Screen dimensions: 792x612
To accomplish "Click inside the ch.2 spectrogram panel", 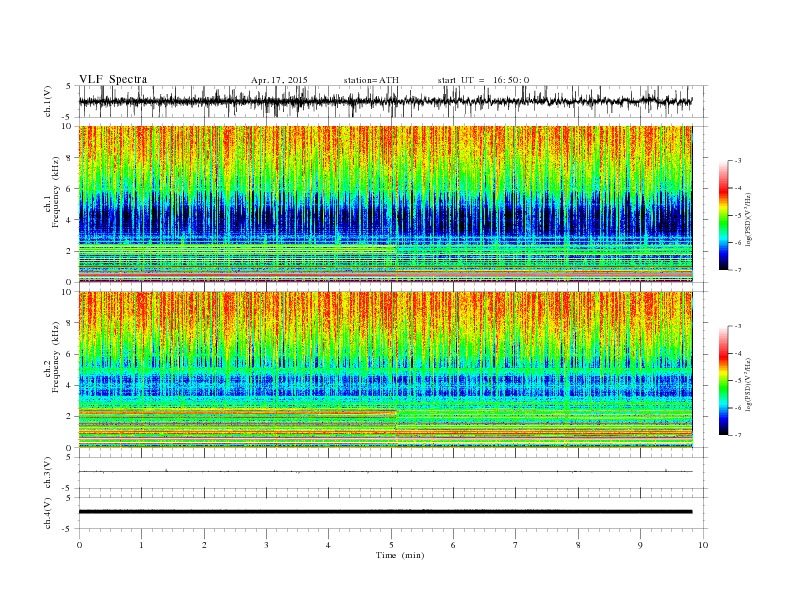I will [386, 370].
